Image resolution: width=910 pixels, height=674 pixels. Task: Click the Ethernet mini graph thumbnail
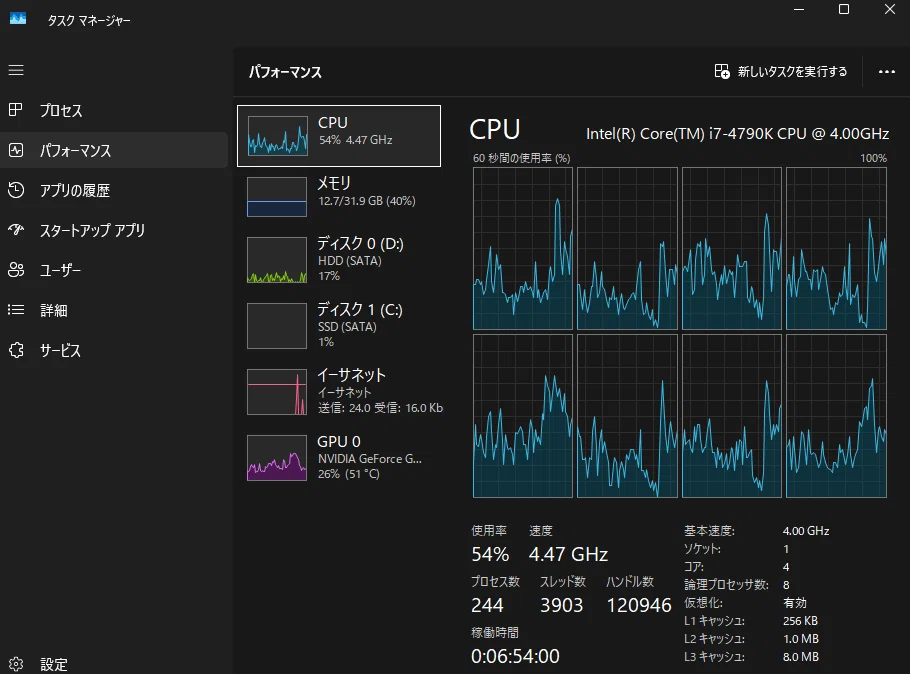[277, 392]
